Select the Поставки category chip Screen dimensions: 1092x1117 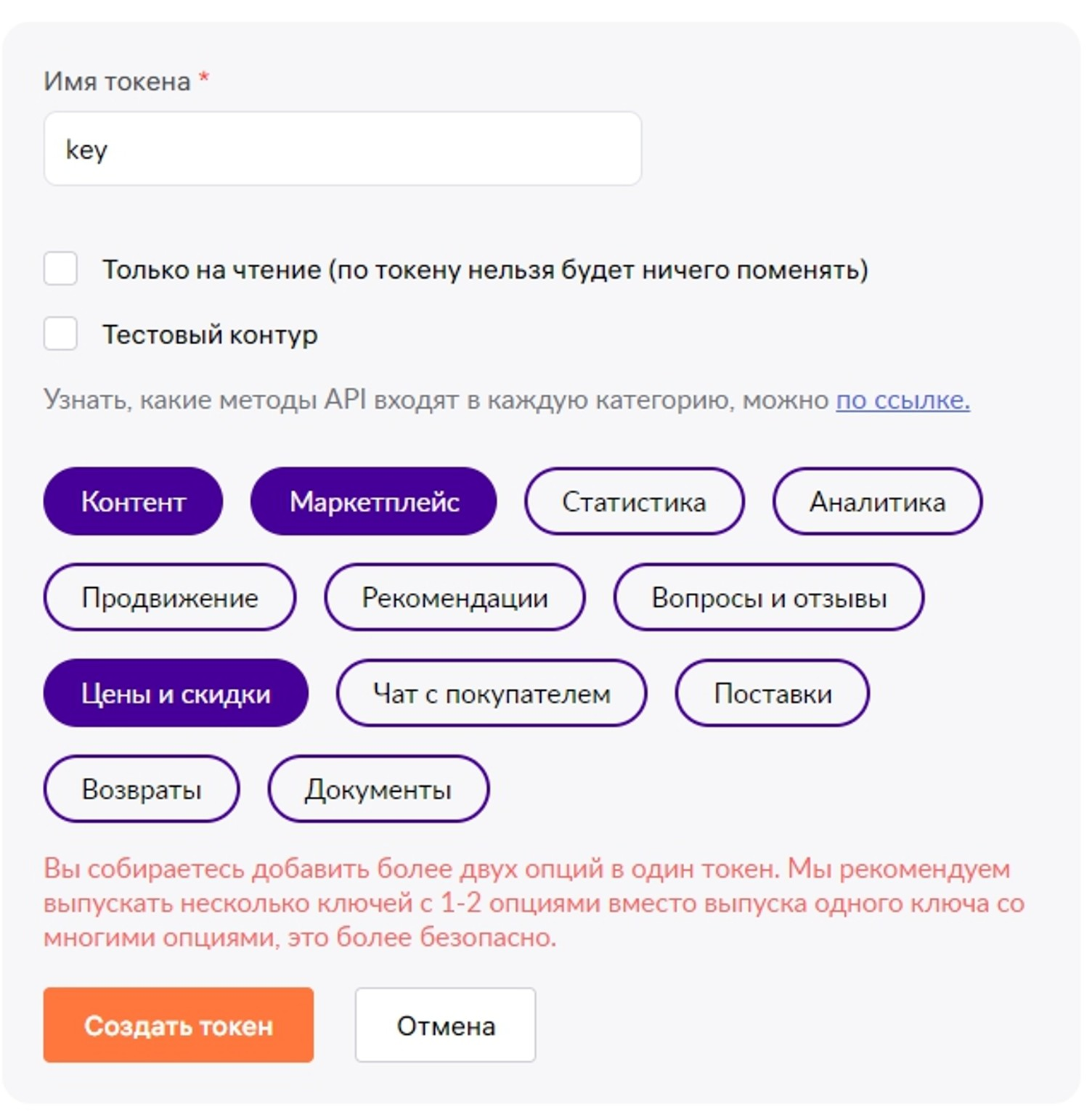tap(773, 693)
